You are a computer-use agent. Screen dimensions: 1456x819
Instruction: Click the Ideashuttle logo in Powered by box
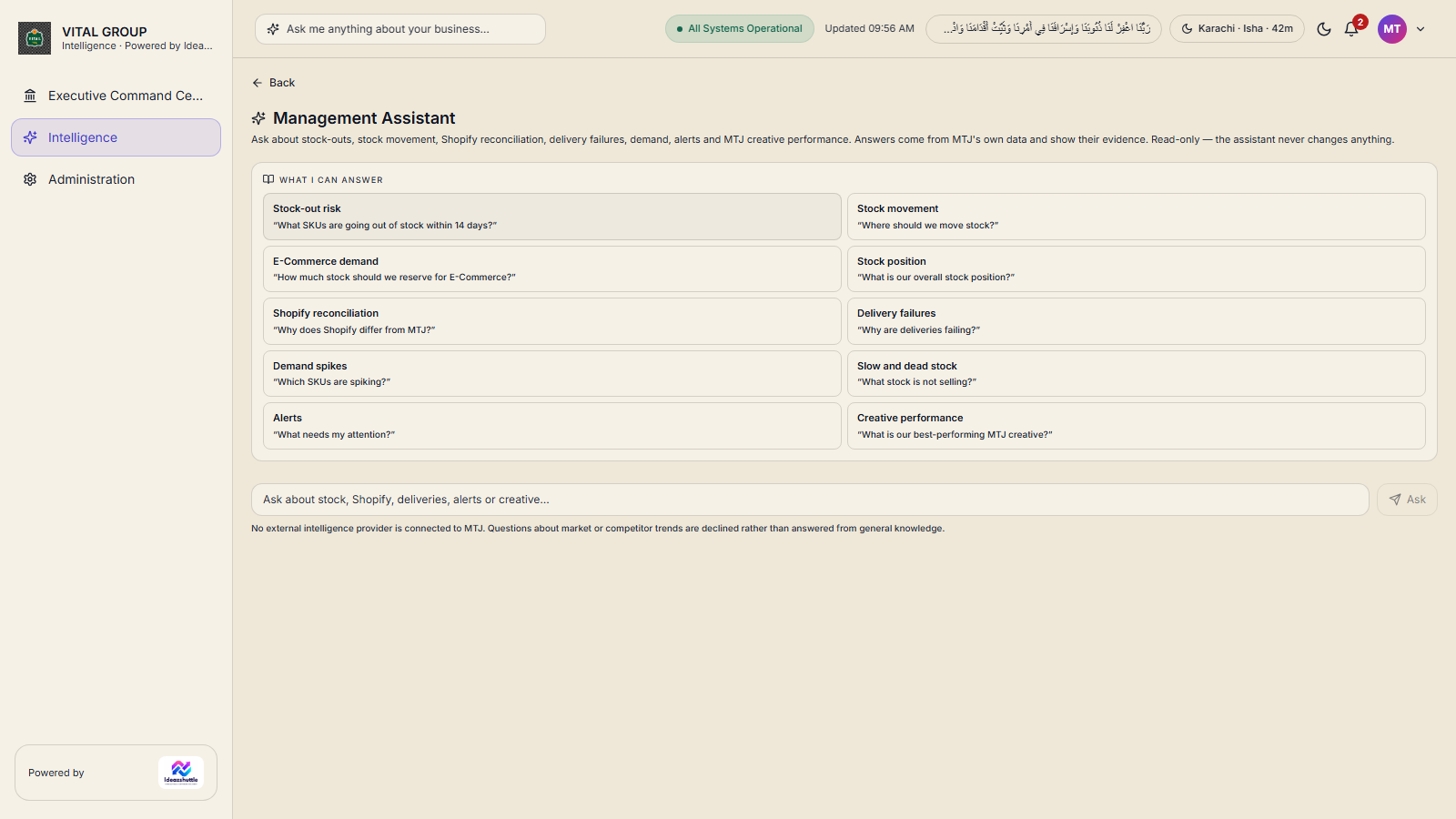(181, 773)
